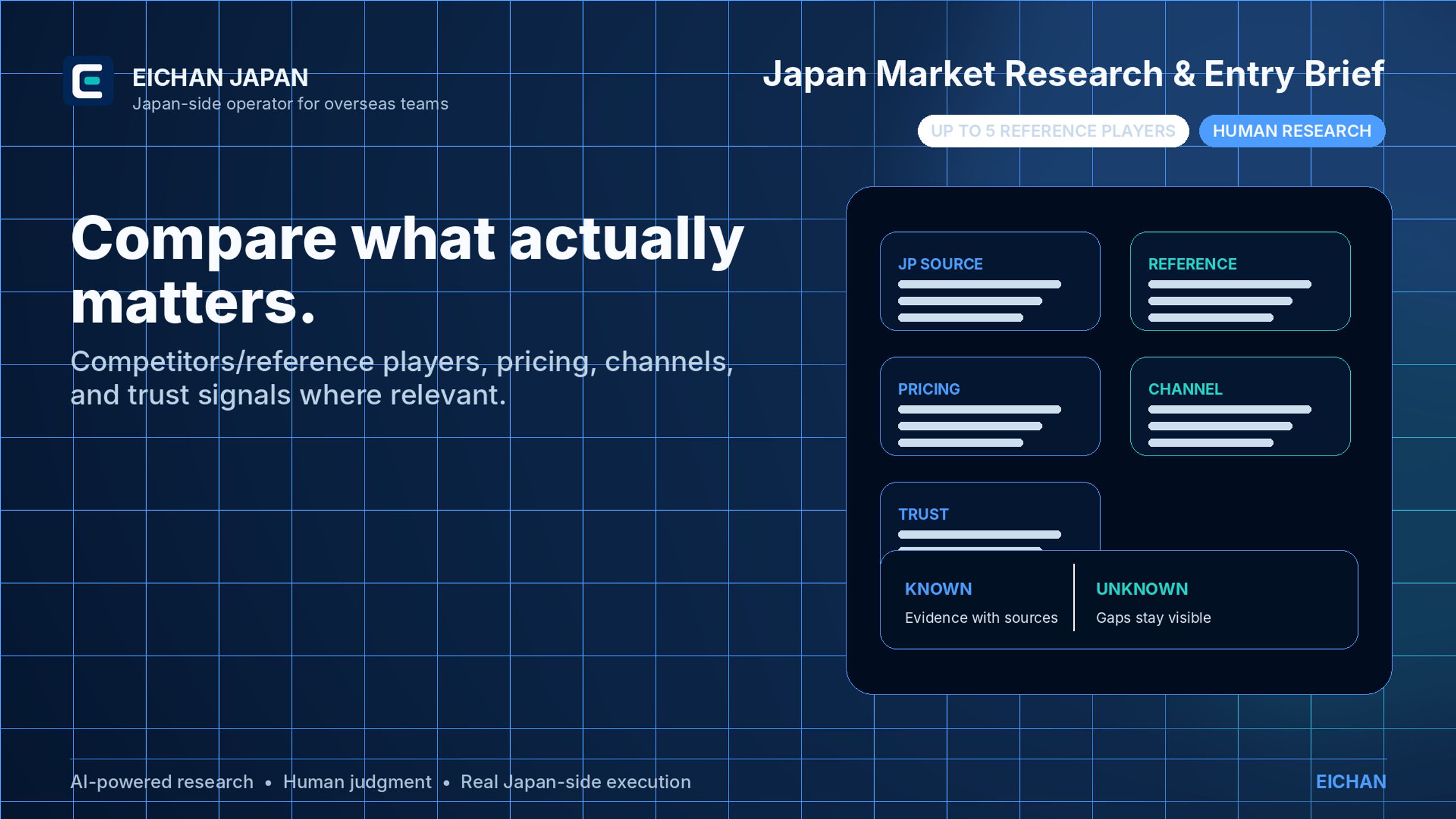The width and height of the screenshot is (1456, 819).
Task: Click the 'Evidence with sources' text
Action: pyautogui.click(x=981, y=618)
